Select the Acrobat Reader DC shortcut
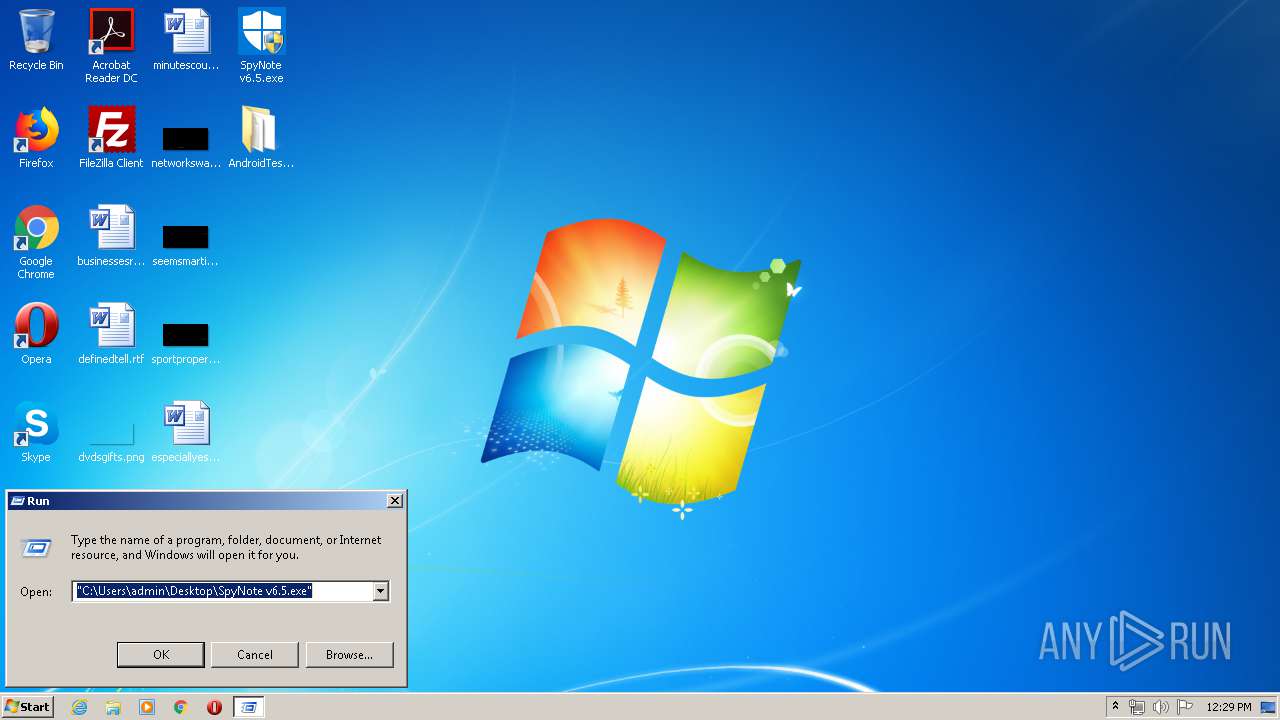The width and height of the screenshot is (1280, 720). pos(111,46)
